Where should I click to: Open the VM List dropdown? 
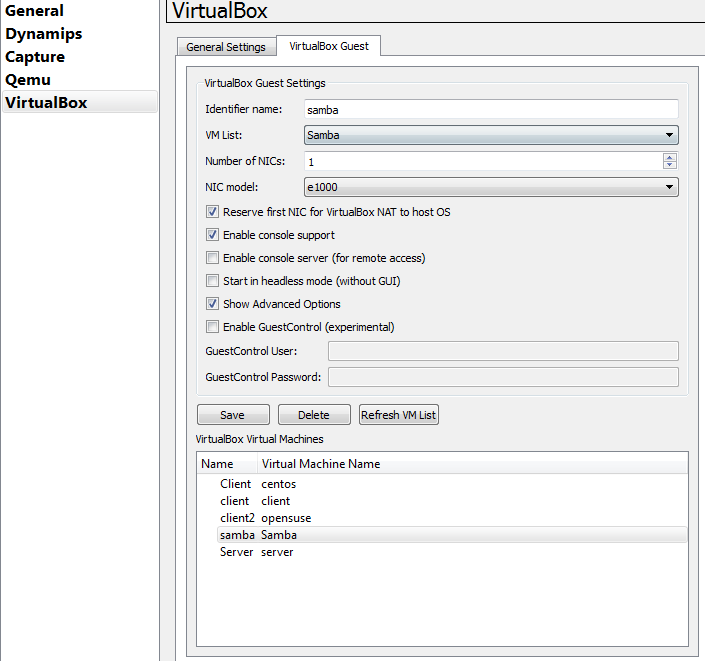tap(491, 135)
